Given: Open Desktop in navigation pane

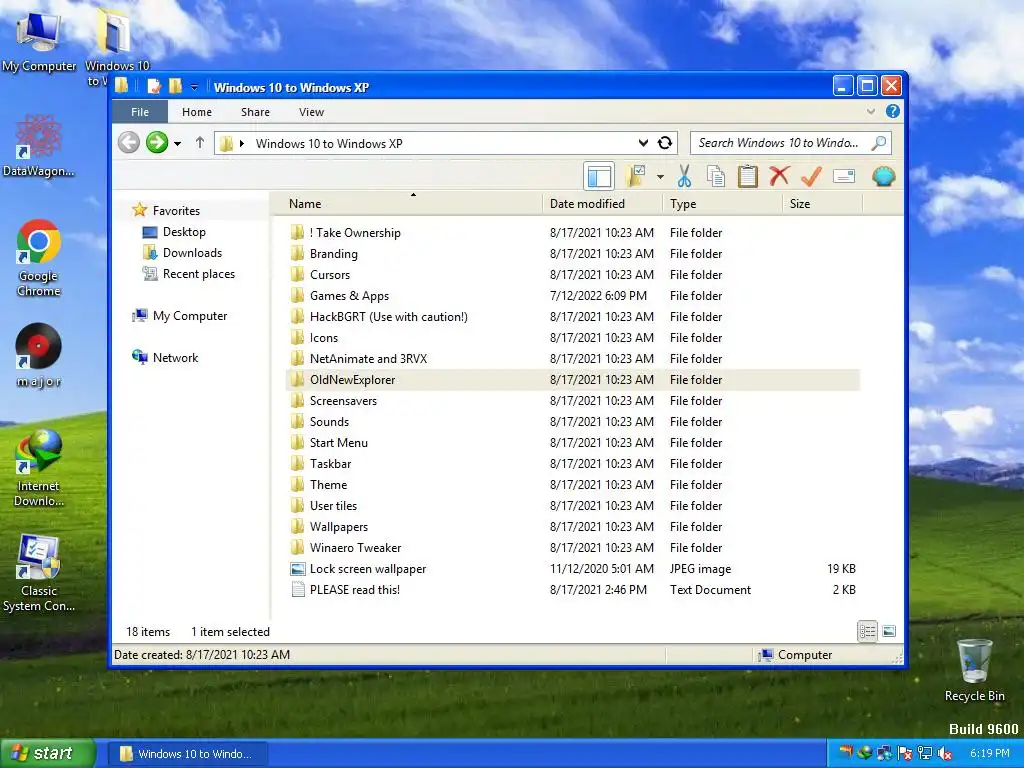Looking at the screenshot, I should tap(184, 232).
